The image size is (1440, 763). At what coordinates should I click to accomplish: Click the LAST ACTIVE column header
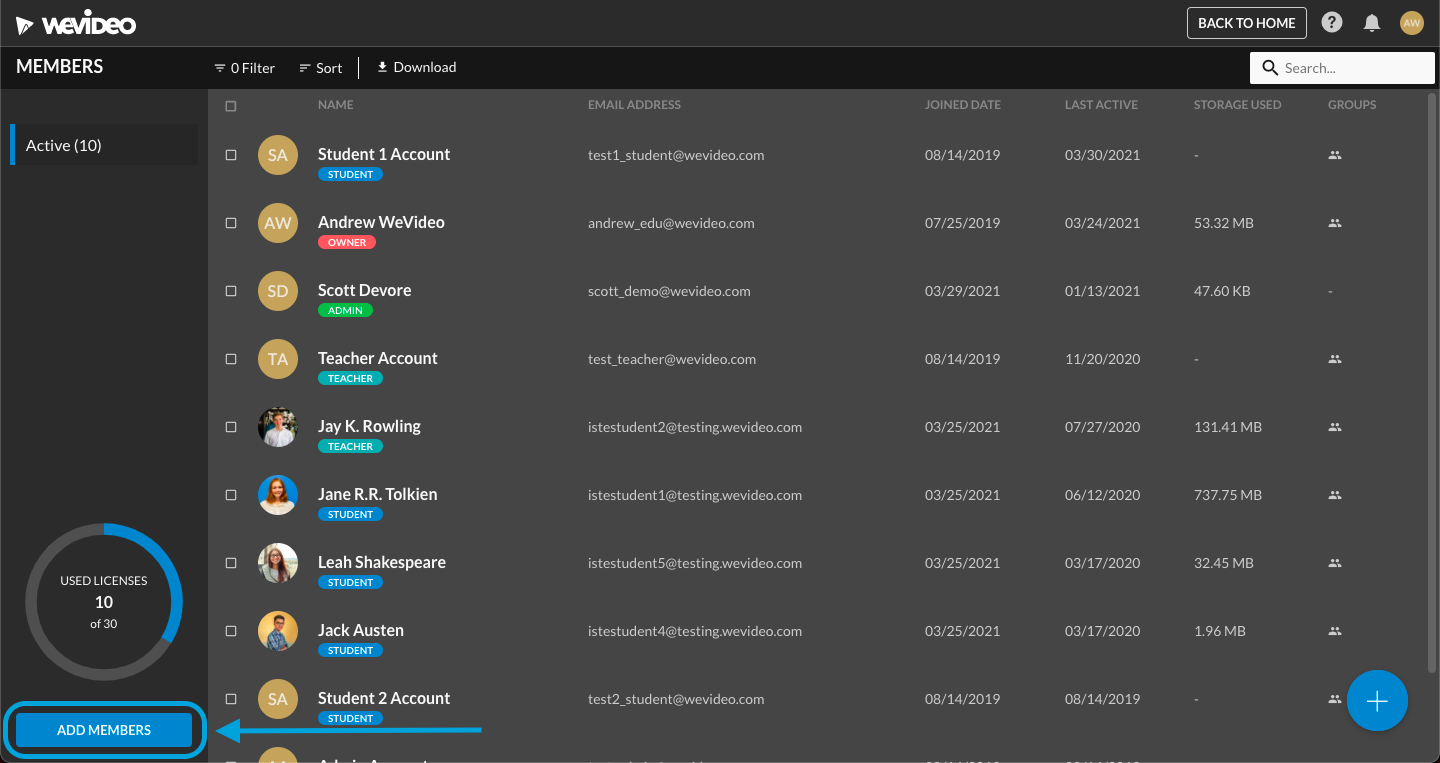(1101, 105)
